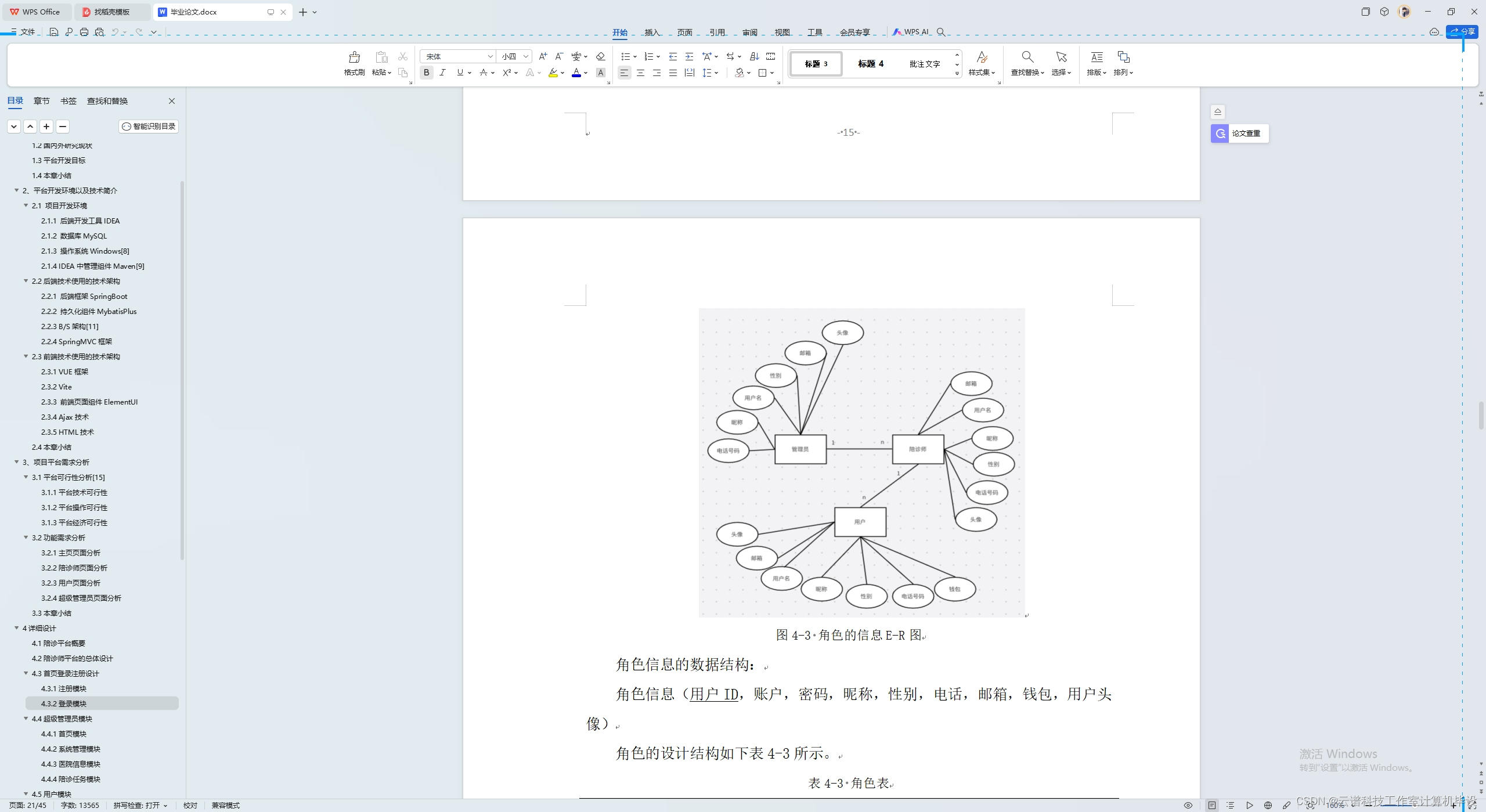1486x812 pixels.
Task: Open the 小四 font size dropdown
Action: [x=526, y=56]
